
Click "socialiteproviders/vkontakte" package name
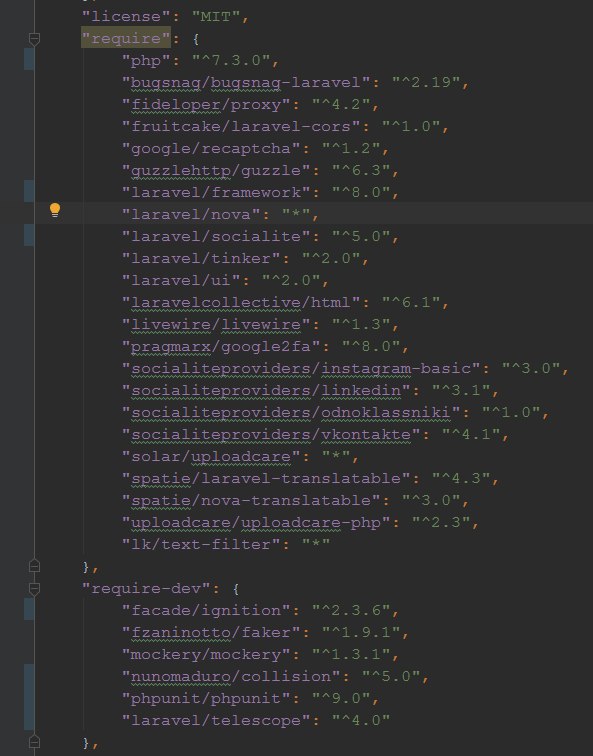click(x=271, y=434)
